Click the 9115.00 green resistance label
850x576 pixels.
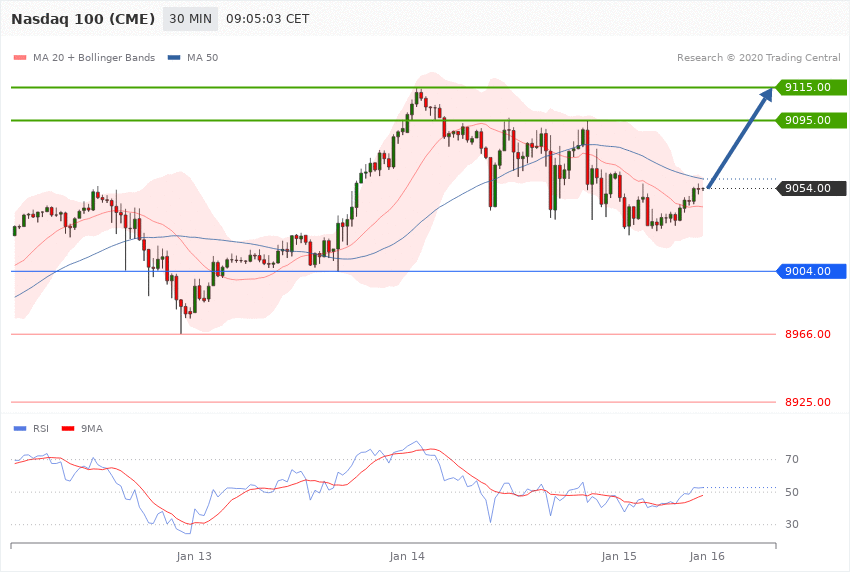click(811, 87)
